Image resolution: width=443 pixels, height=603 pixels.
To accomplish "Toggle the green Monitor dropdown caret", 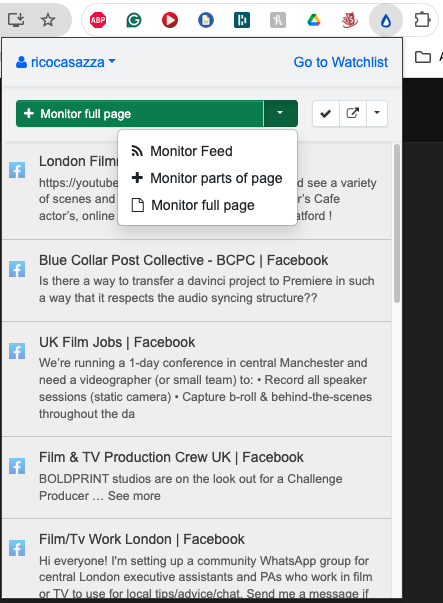I will click(x=280, y=113).
